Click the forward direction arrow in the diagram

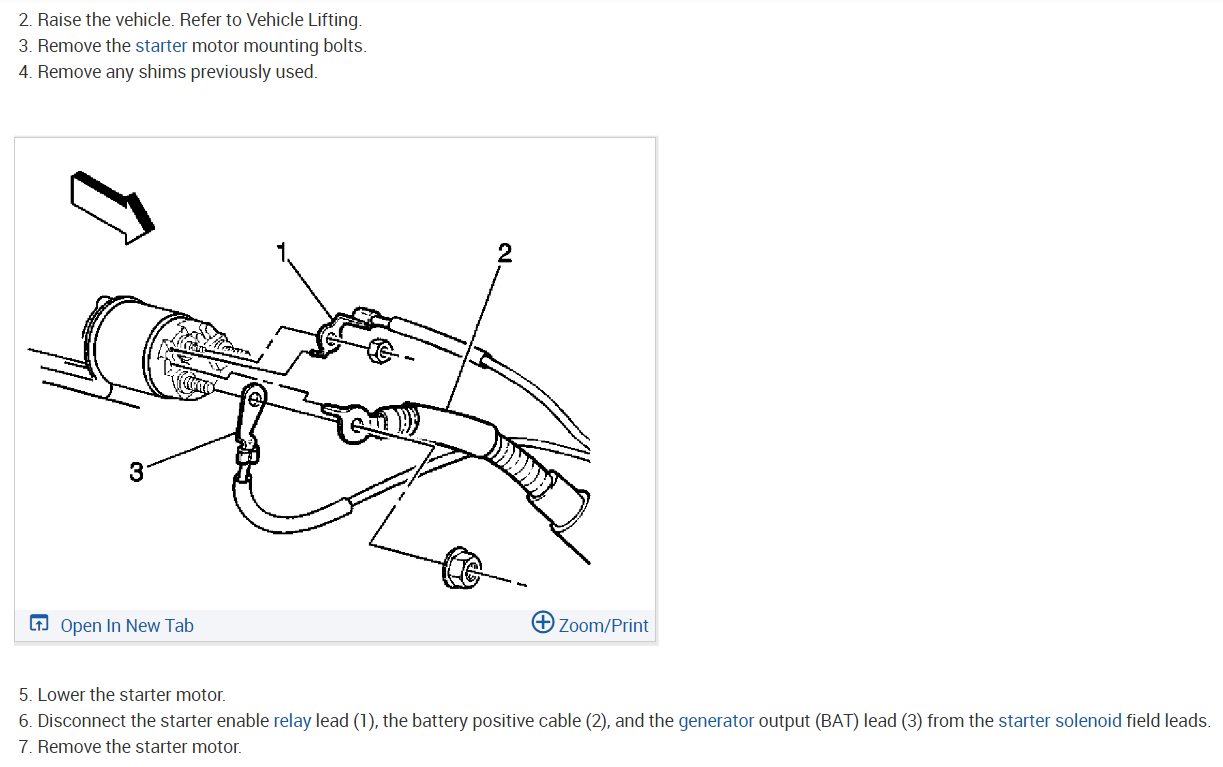pos(112,207)
